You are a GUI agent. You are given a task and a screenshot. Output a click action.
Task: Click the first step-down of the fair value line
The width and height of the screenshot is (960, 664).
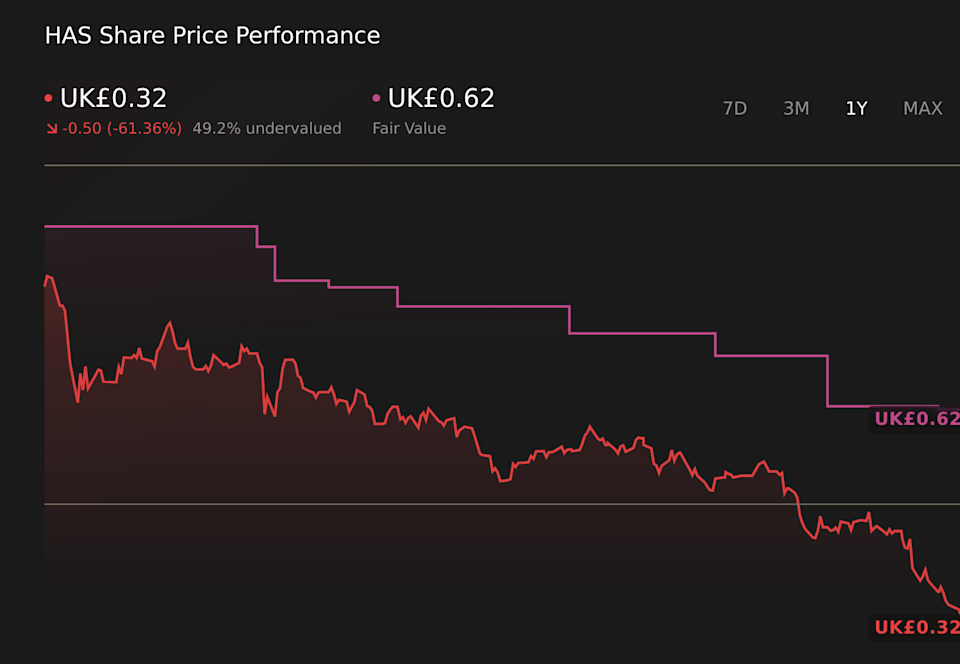click(258, 237)
